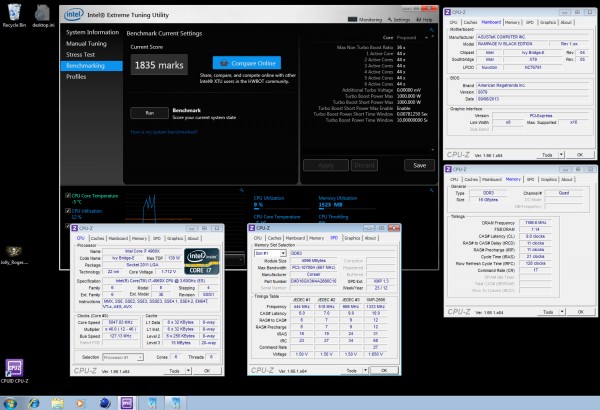The image size is (600, 410).
Task: Click the Compare Online button
Action: pyautogui.click(x=247, y=63)
